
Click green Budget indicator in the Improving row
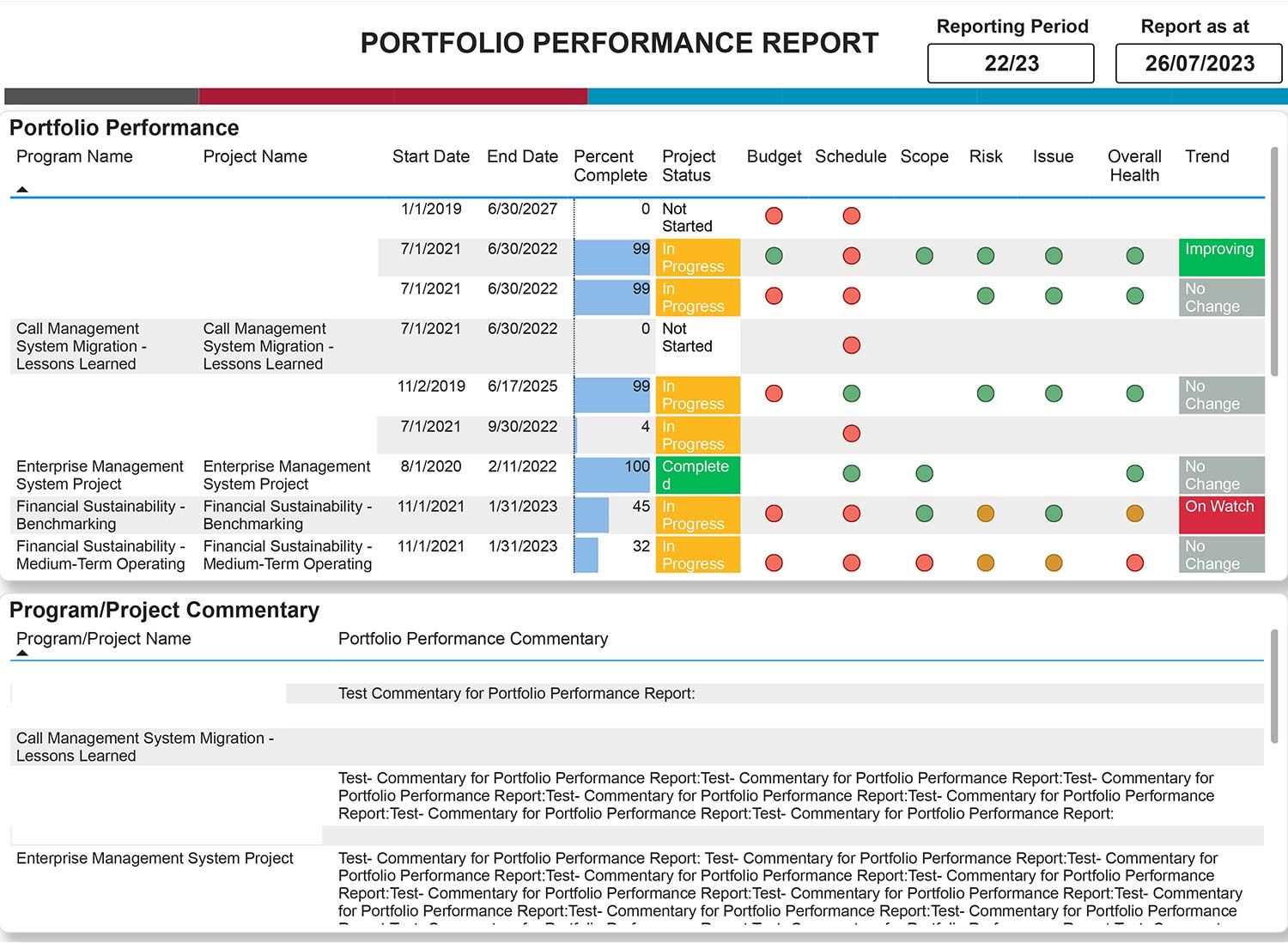tap(774, 256)
